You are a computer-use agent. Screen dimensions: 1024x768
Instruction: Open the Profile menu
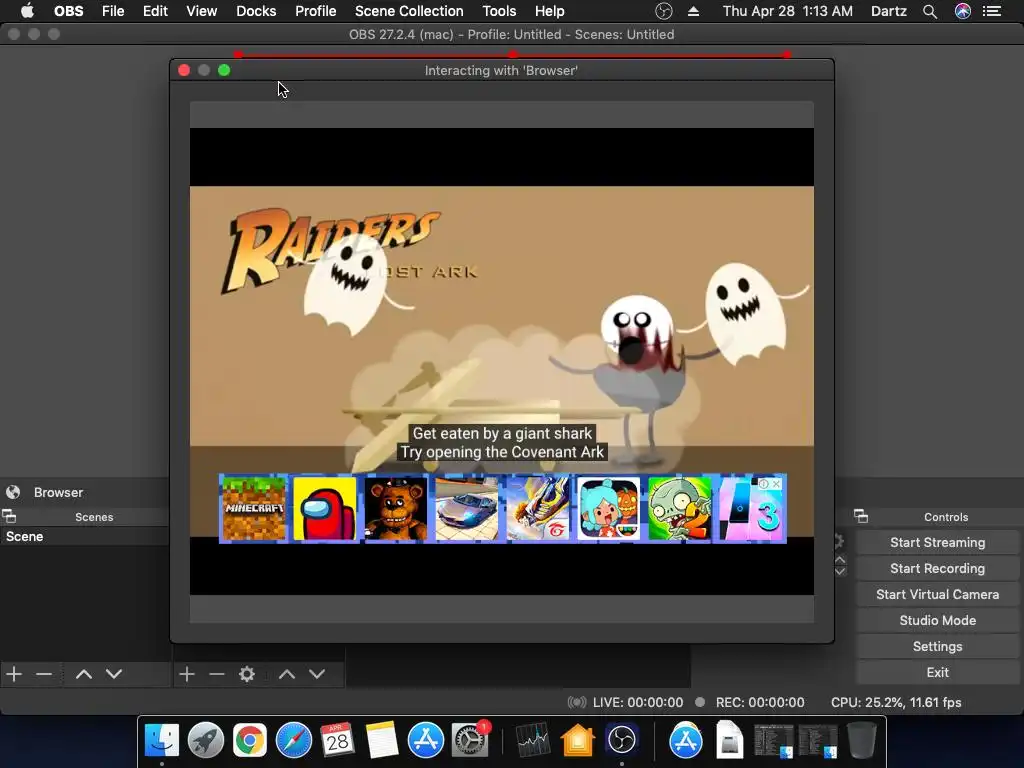[315, 11]
